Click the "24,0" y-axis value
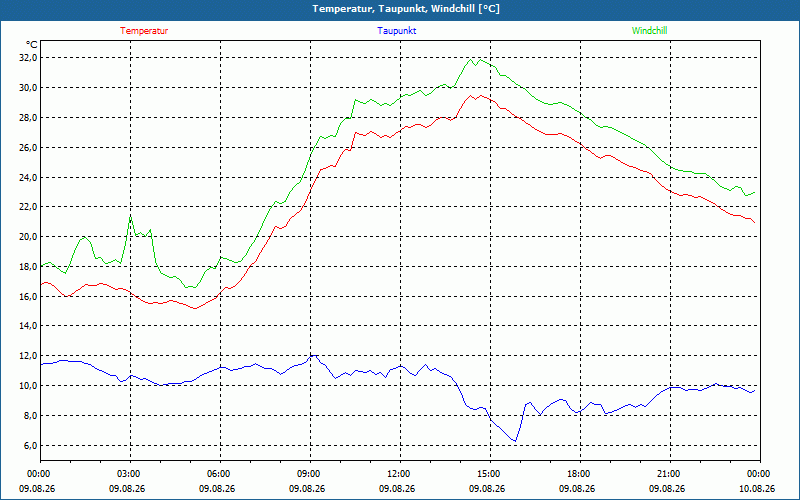The width and height of the screenshot is (800, 500). tap(29, 177)
